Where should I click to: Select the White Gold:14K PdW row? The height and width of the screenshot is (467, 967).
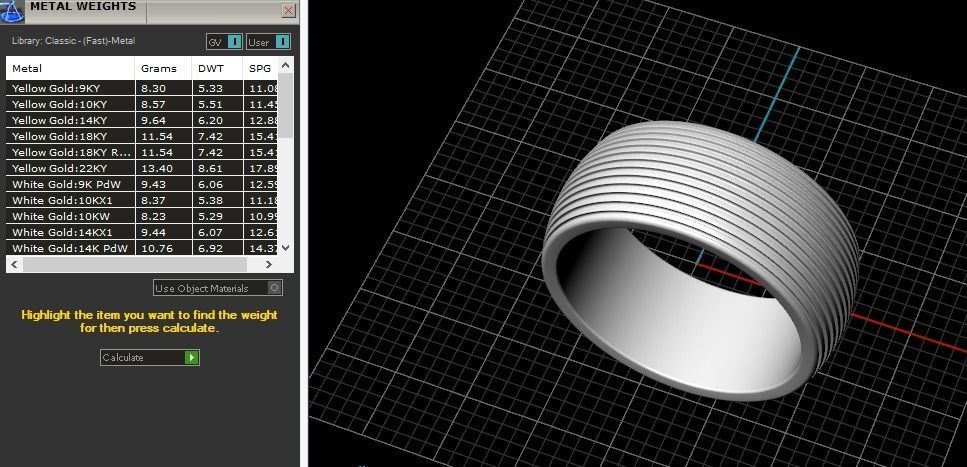[142, 248]
